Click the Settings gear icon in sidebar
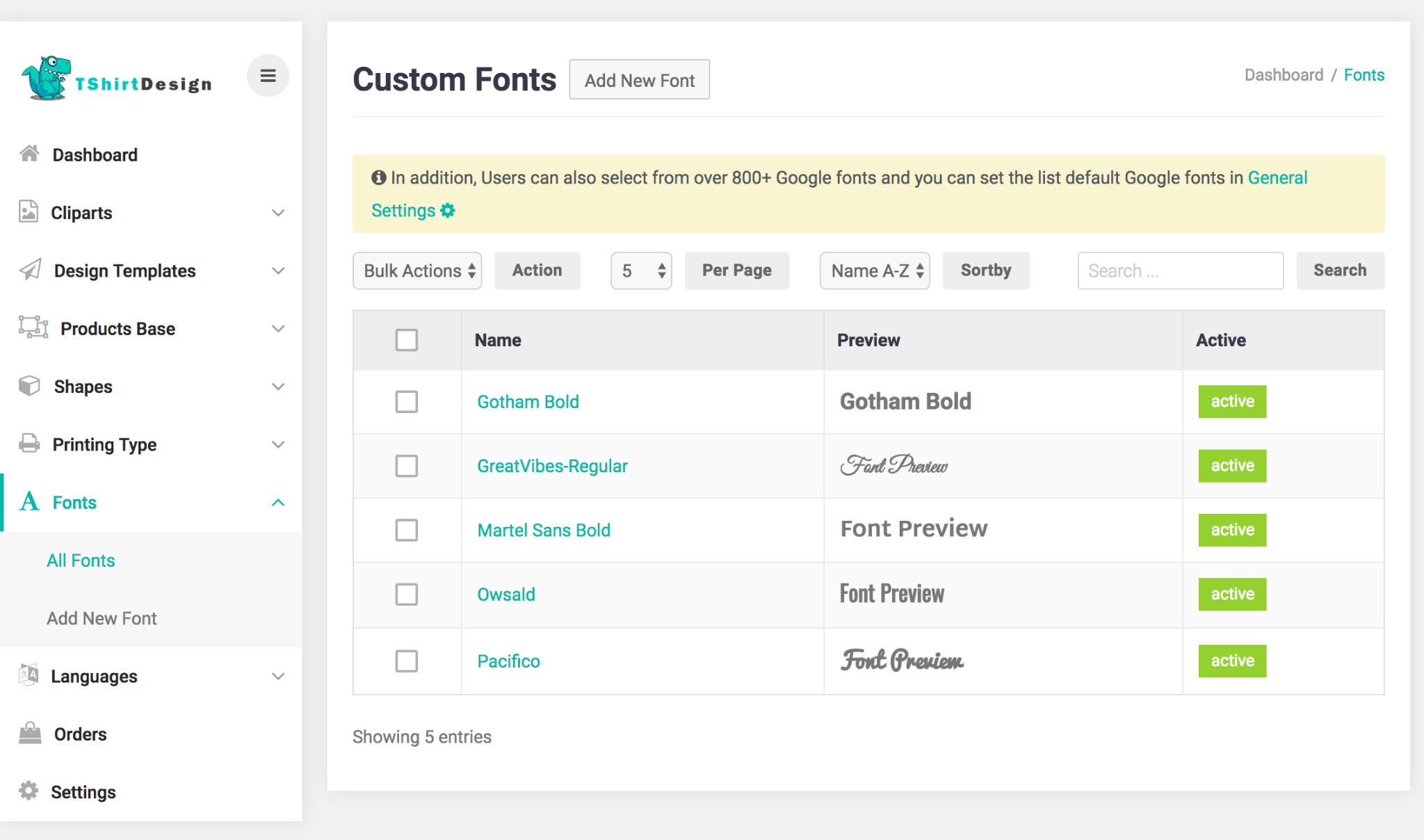The height and width of the screenshot is (840, 1424). pos(29,791)
